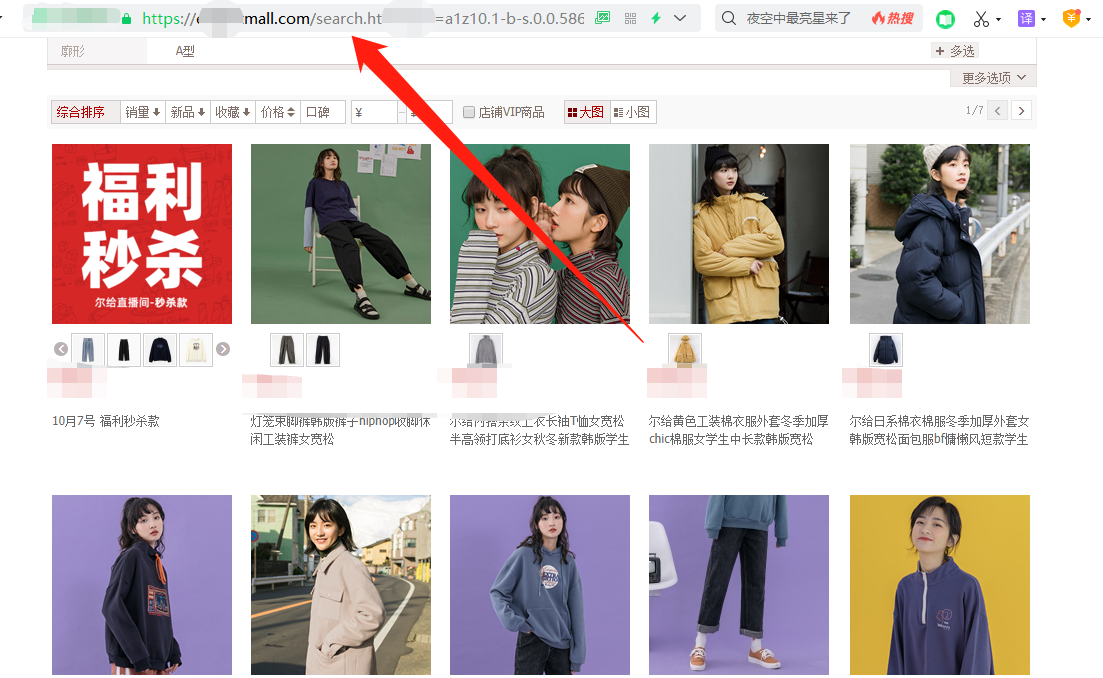1103x678 pixels.
Task: Click the yellow wallet icon in the toolbar
Action: [1071, 18]
